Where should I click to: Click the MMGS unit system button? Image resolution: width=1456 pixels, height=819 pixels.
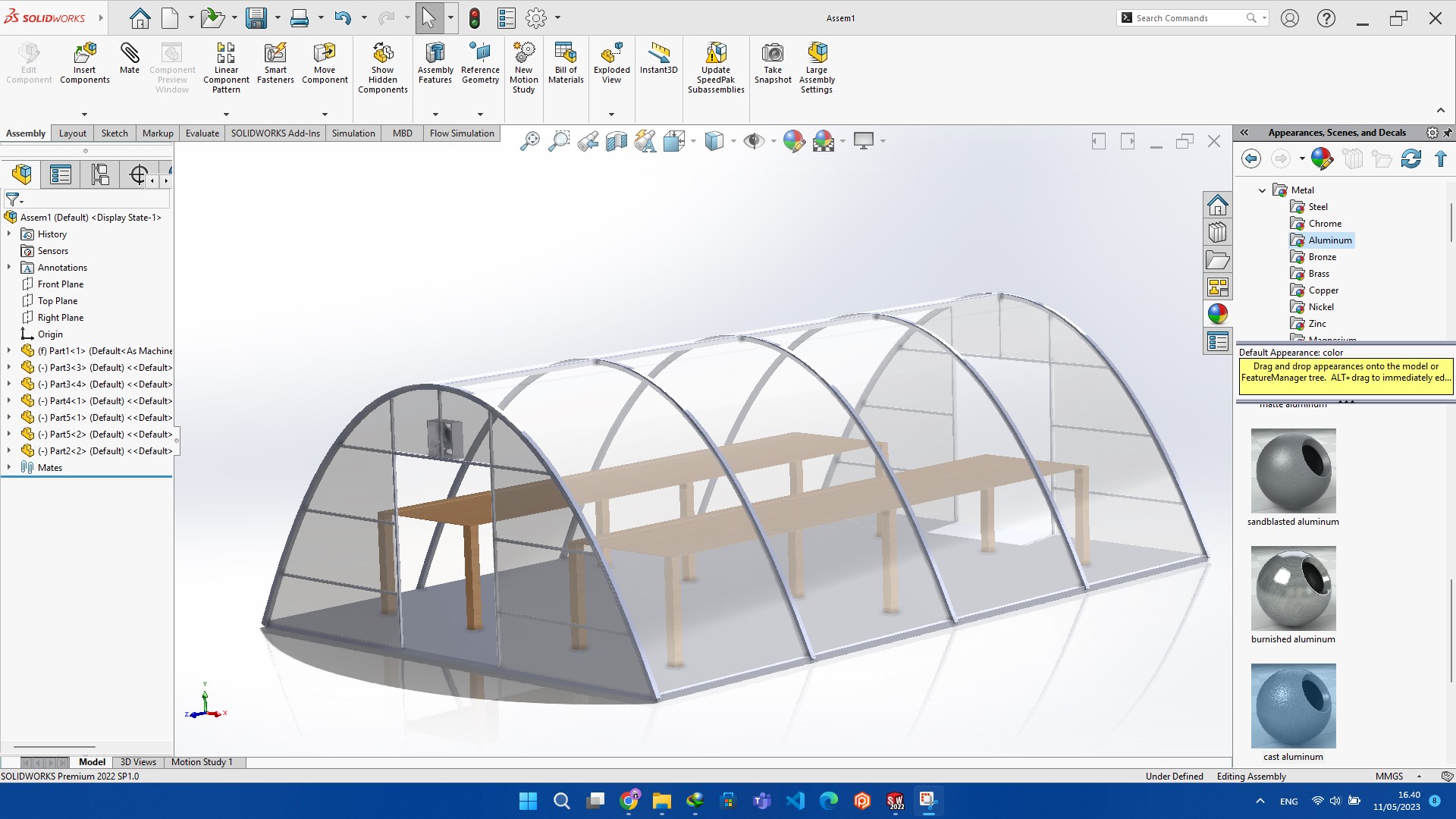1389,777
